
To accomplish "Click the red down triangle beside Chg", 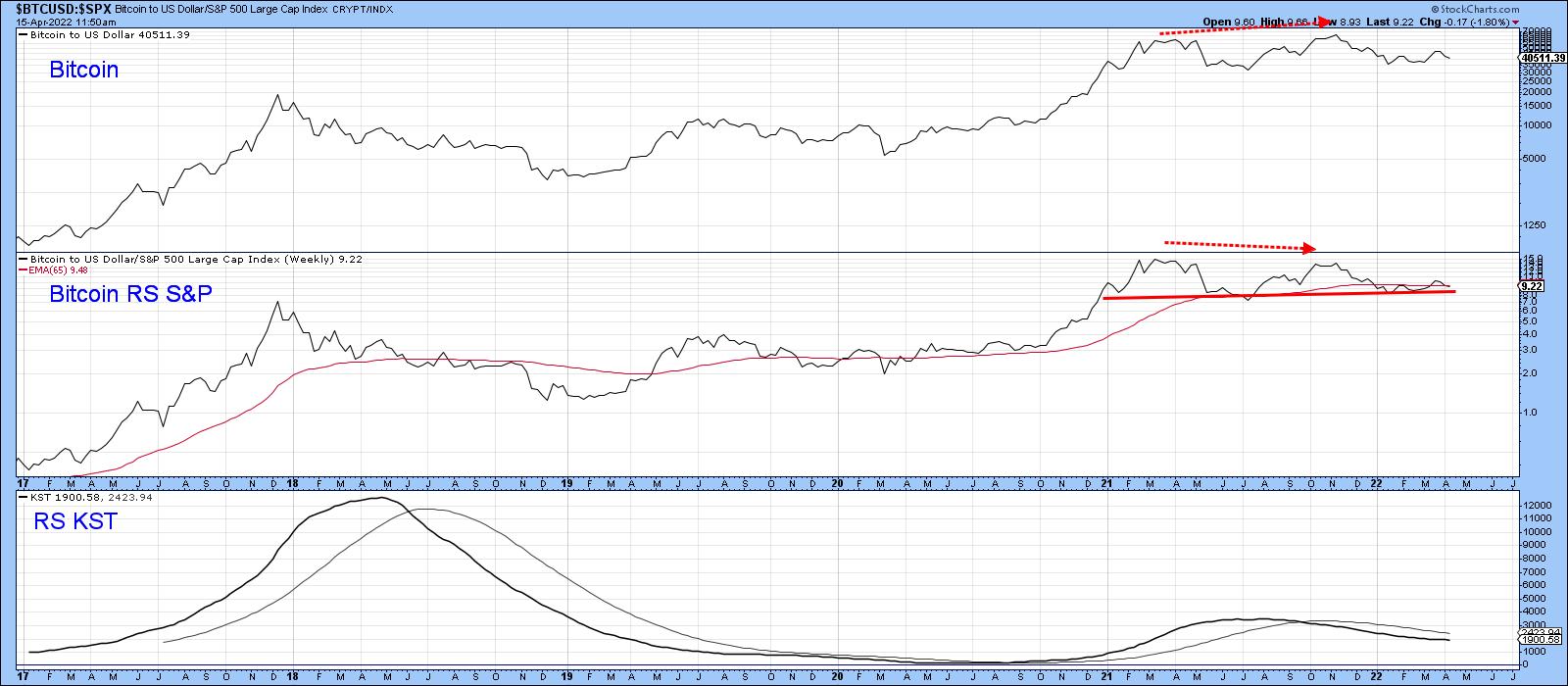I will pos(1516,20).
